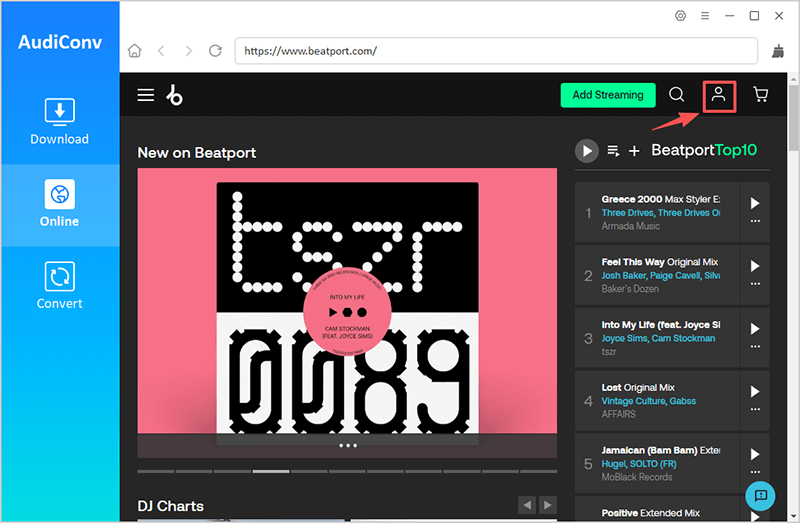The height and width of the screenshot is (523, 800).
Task: Play Lost Original Mix track
Action: [755, 391]
